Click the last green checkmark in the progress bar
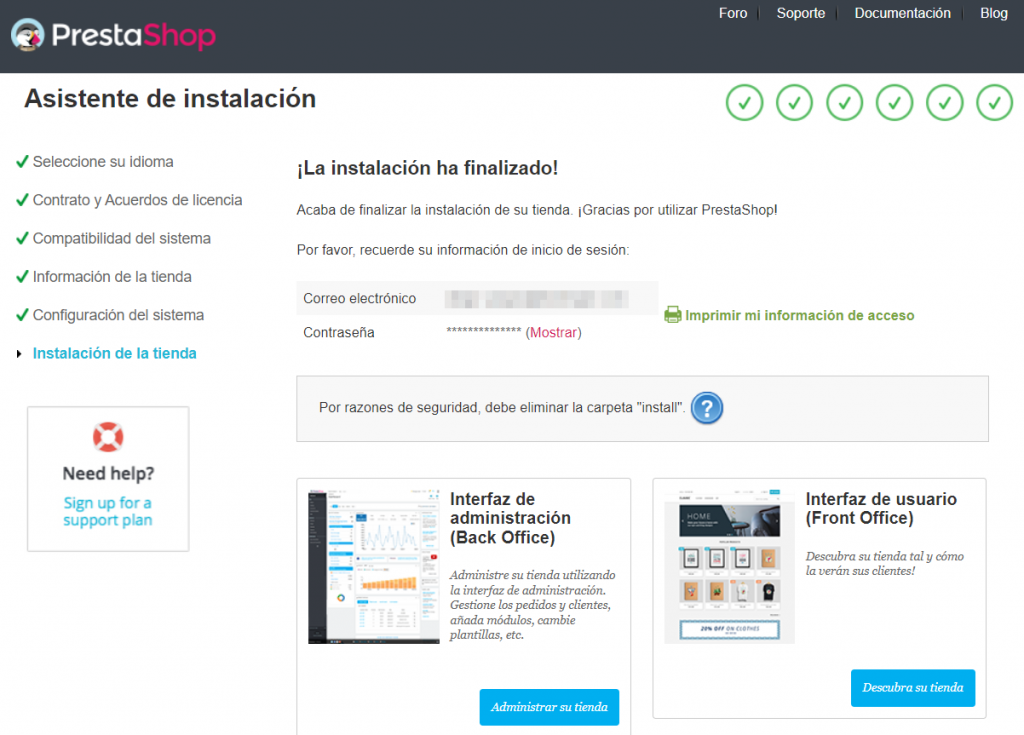1024x735 pixels. (994, 102)
